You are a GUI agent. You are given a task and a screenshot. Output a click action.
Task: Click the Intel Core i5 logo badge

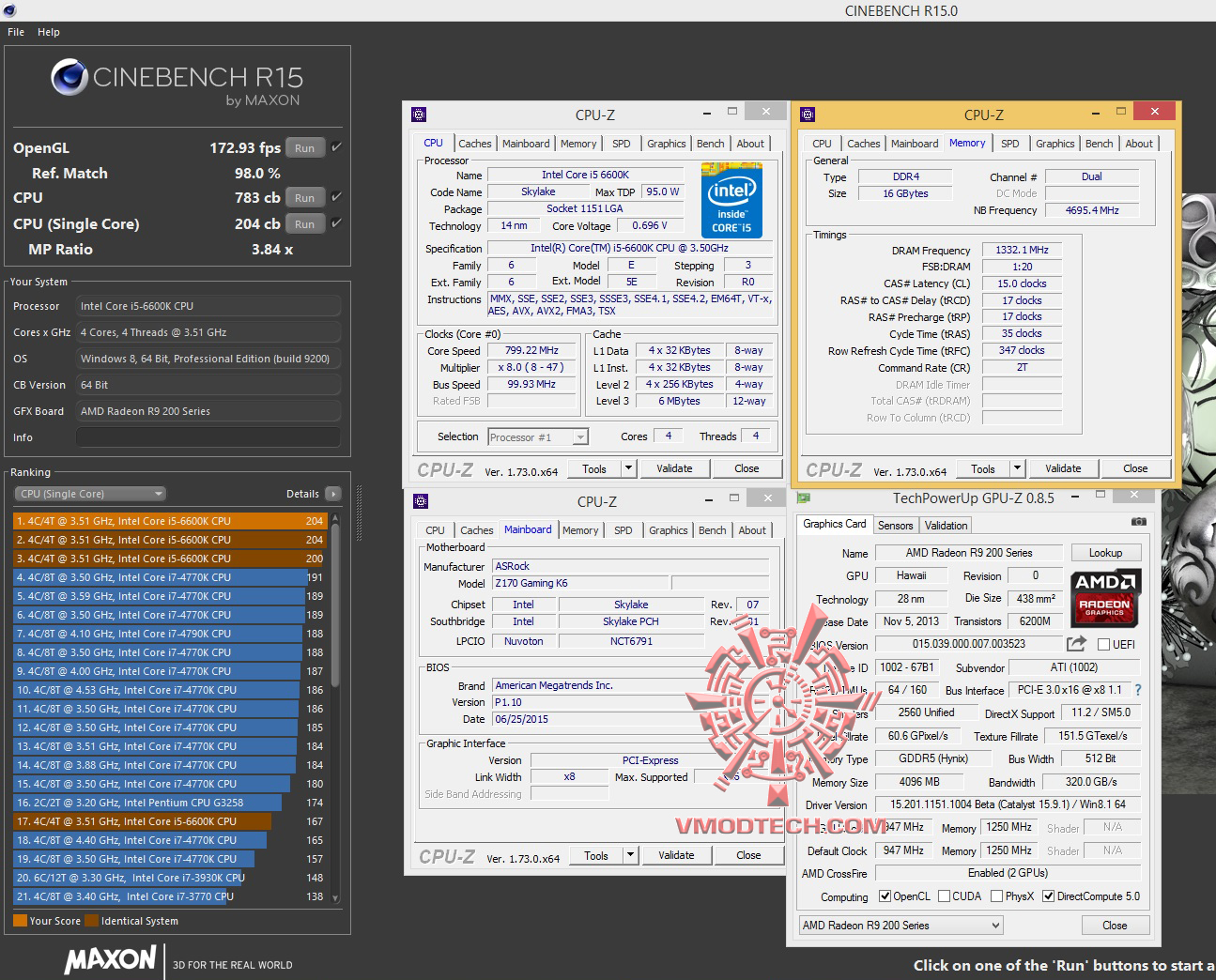[731, 200]
